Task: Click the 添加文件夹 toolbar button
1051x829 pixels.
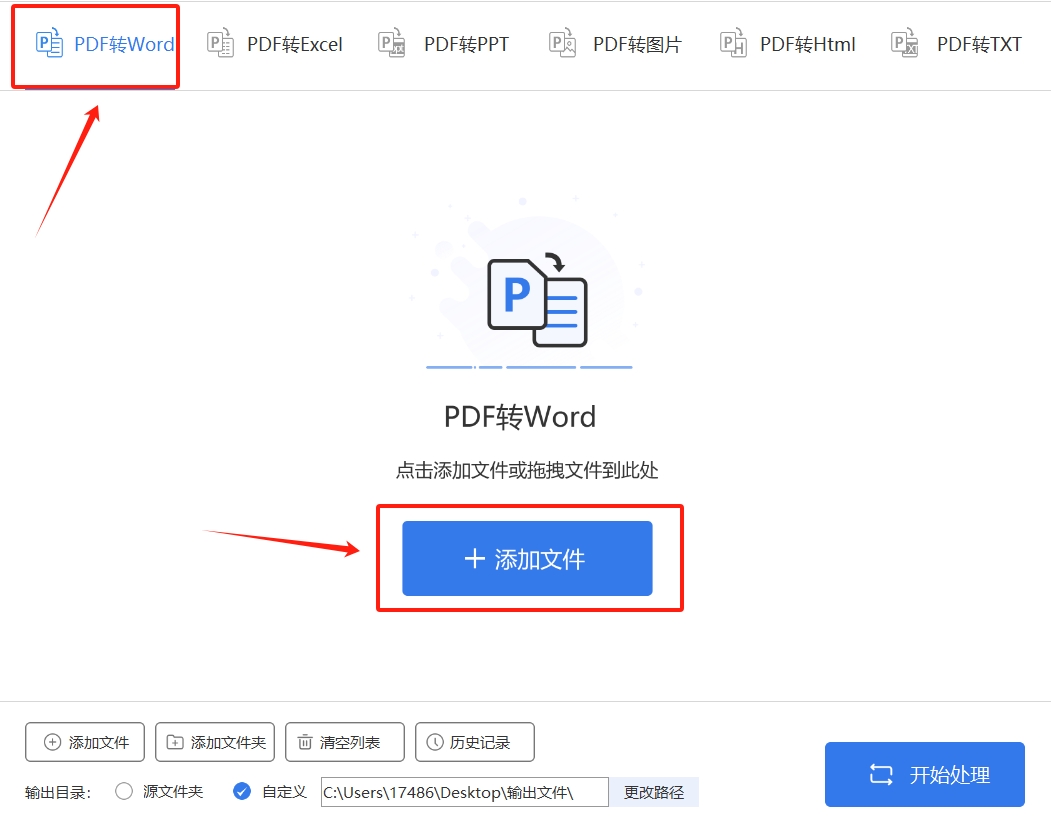Action: point(215,742)
